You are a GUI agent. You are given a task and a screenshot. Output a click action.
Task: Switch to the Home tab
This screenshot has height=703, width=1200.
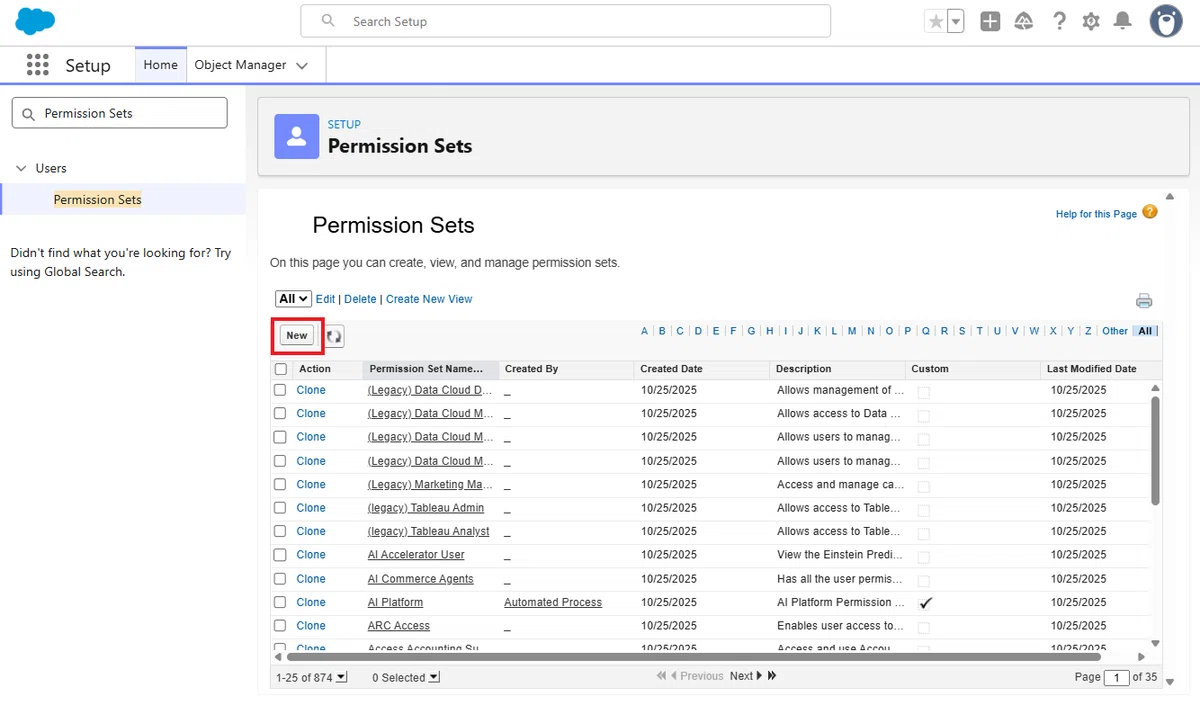(x=160, y=65)
